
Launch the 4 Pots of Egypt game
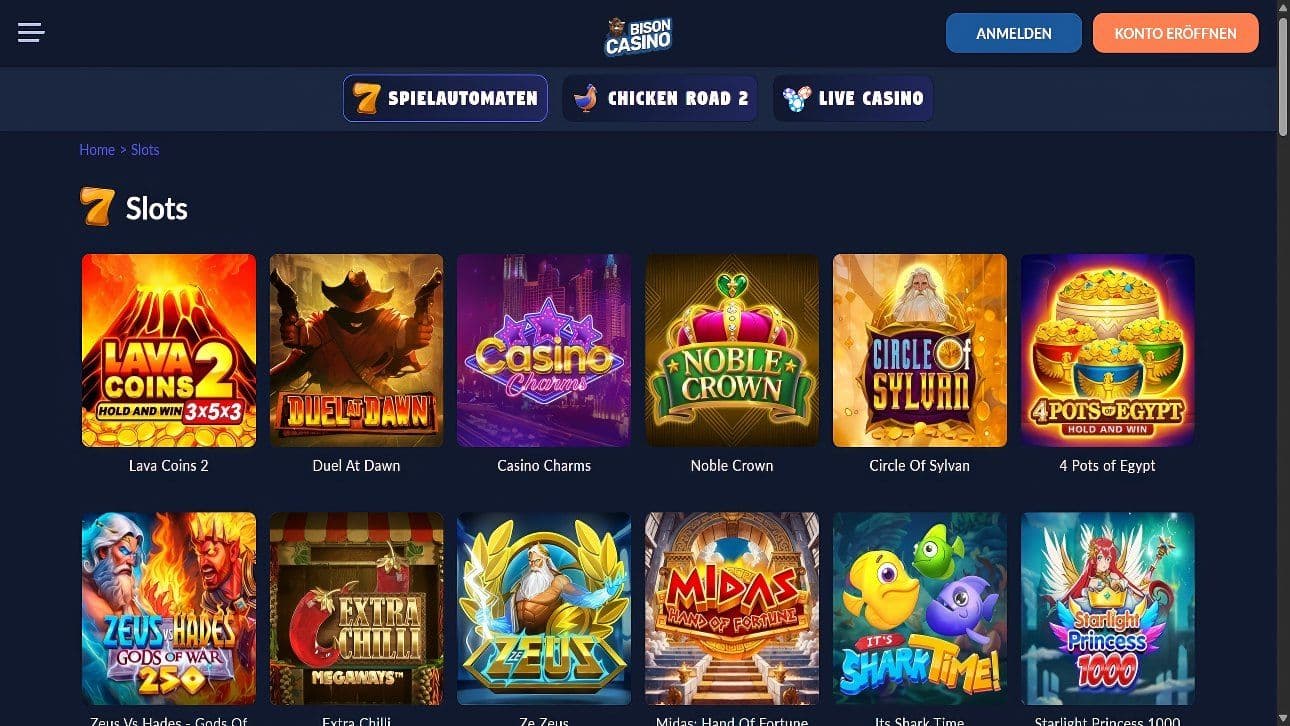coord(1108,350)
